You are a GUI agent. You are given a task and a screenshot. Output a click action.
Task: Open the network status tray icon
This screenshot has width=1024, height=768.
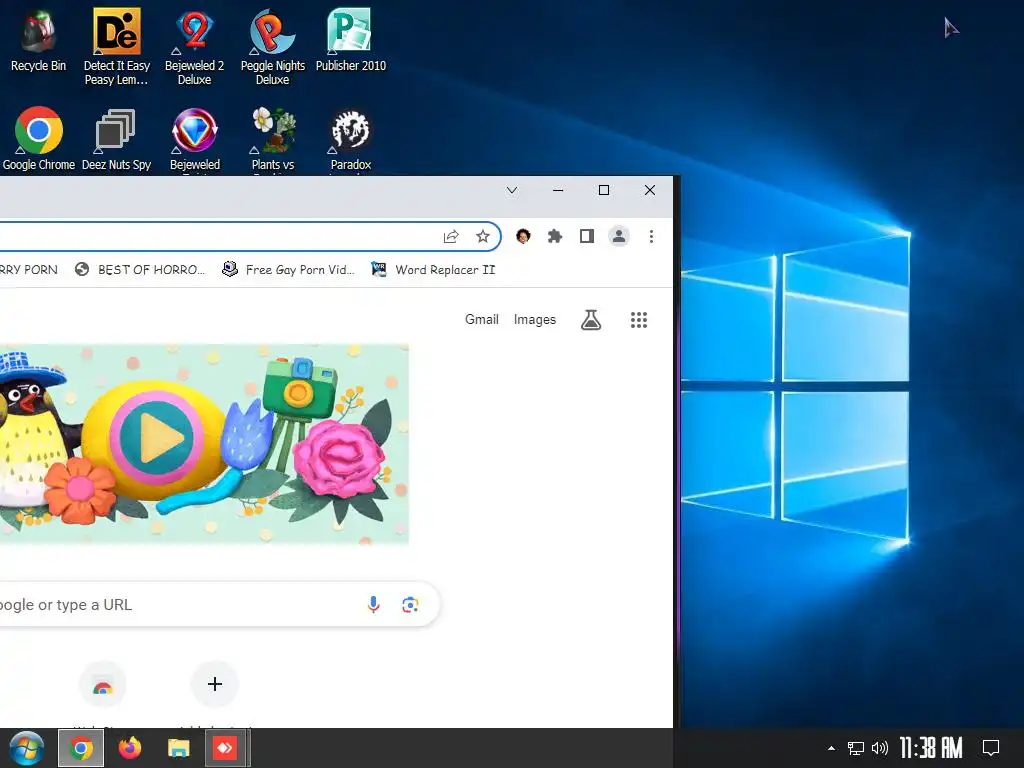tap(856, 748)
